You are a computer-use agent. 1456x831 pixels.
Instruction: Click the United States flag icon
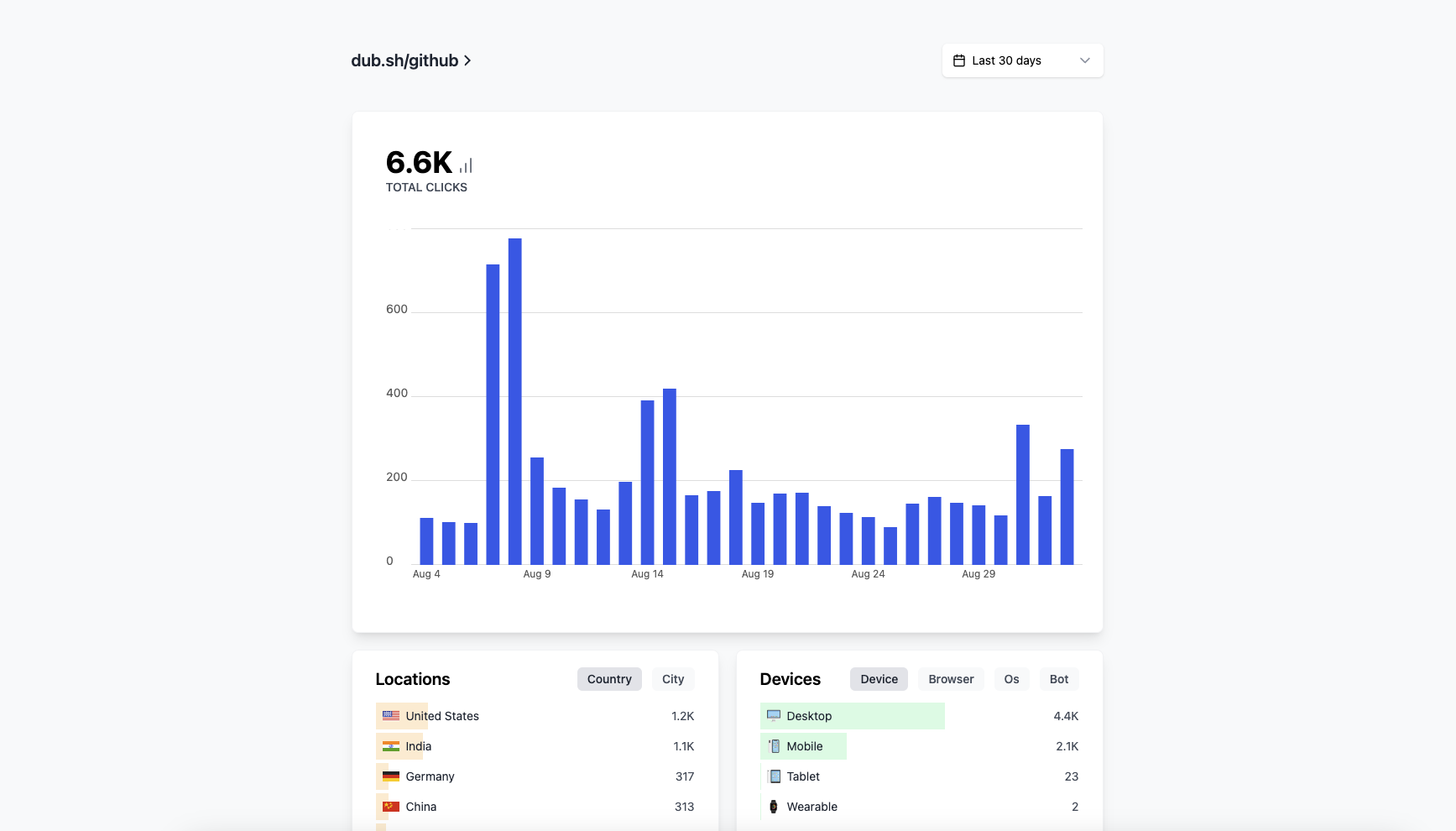coord(391,716)
